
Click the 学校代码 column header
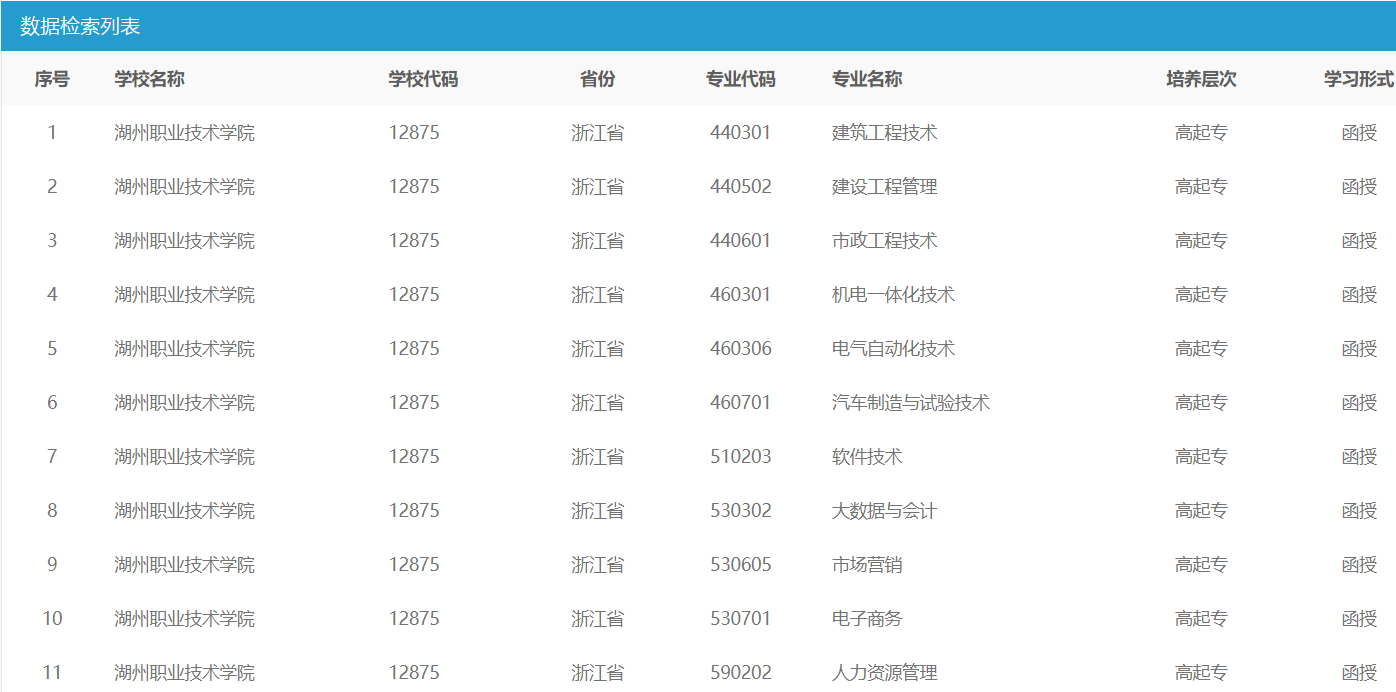(x=423, y=79)
